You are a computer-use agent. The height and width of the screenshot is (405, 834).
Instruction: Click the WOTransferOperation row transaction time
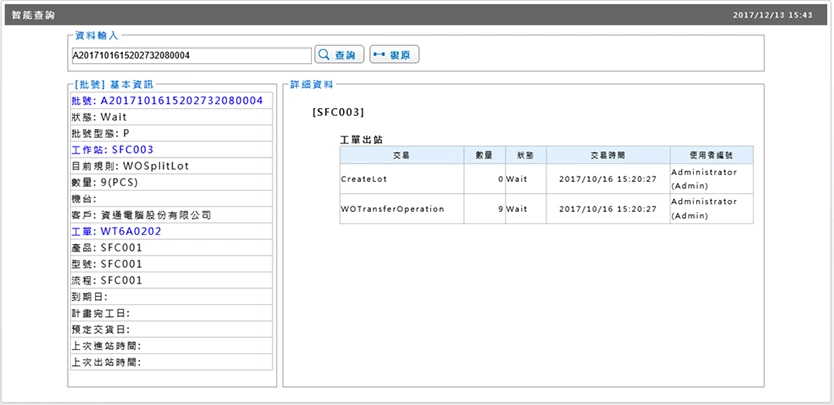pyautogui.click(x=608, y=209)
